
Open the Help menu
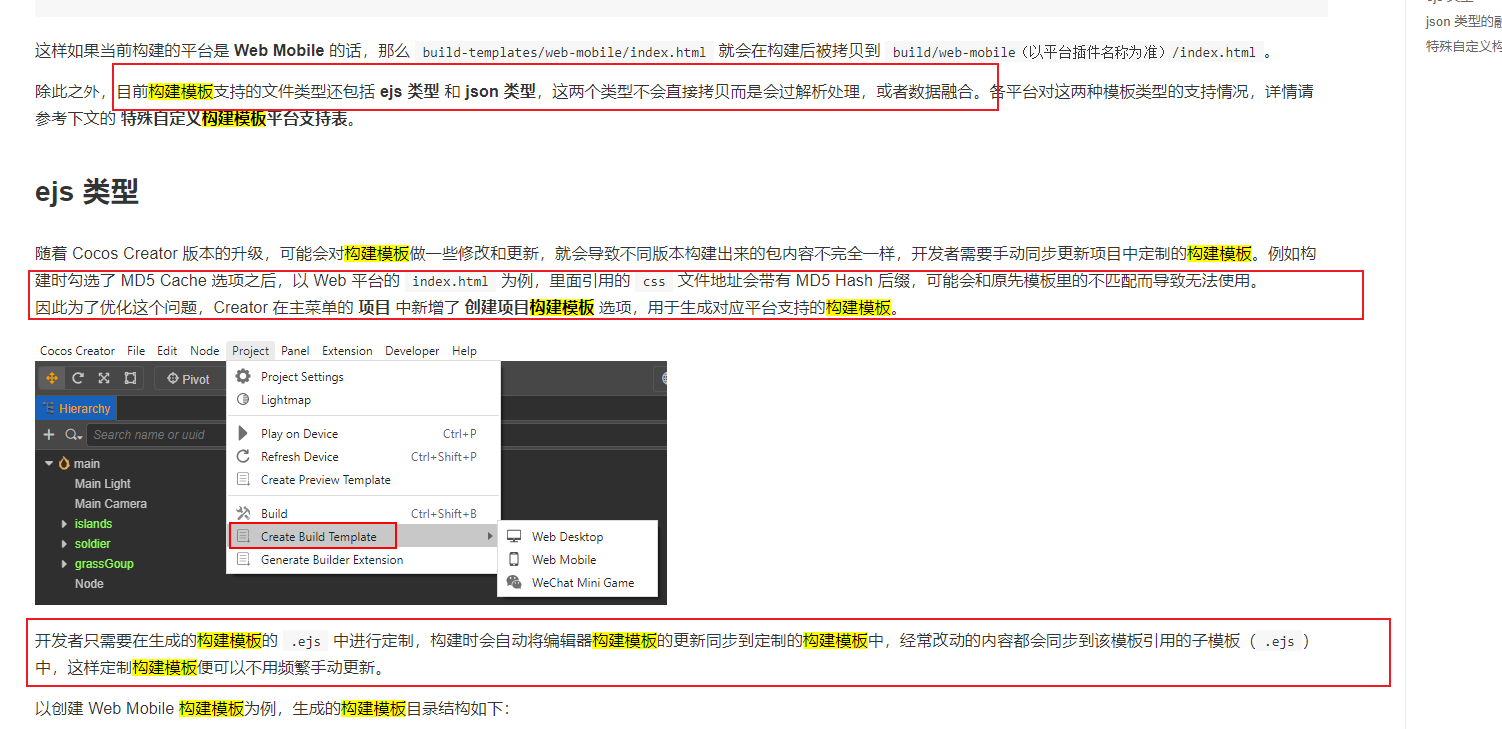(x=464, y=351)
